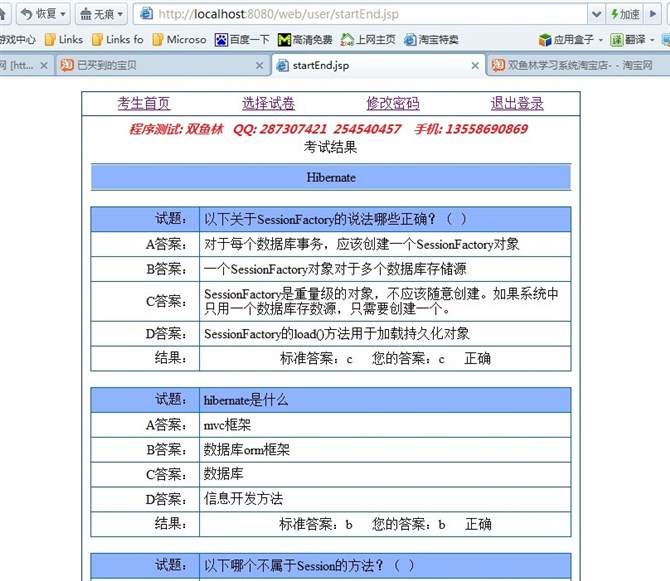Open the Links bookmark folder

coord(64,40)
